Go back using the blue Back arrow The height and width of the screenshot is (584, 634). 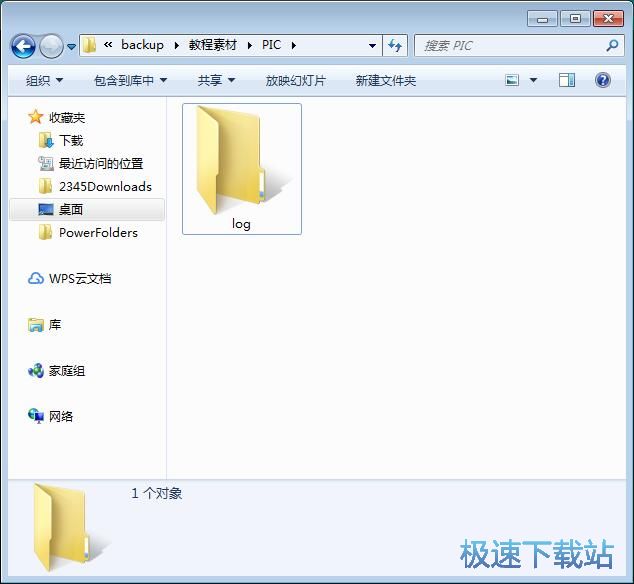(23, 47)
